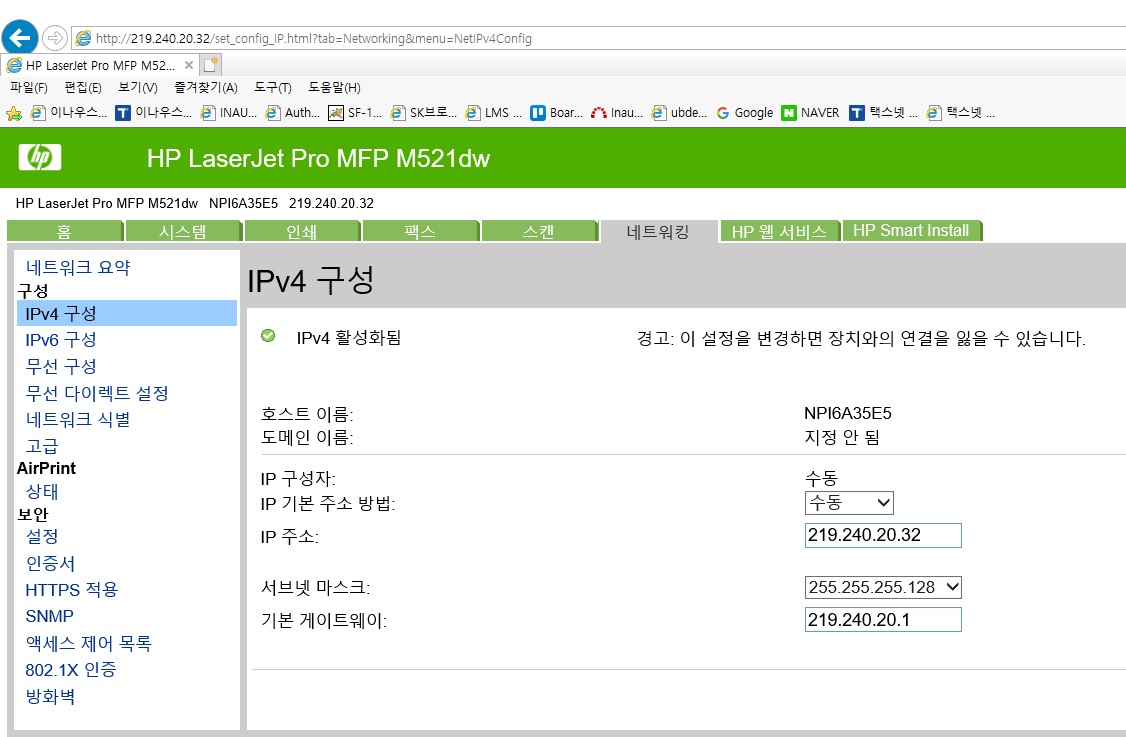Open the 인증서 link

tap(50, 563)
